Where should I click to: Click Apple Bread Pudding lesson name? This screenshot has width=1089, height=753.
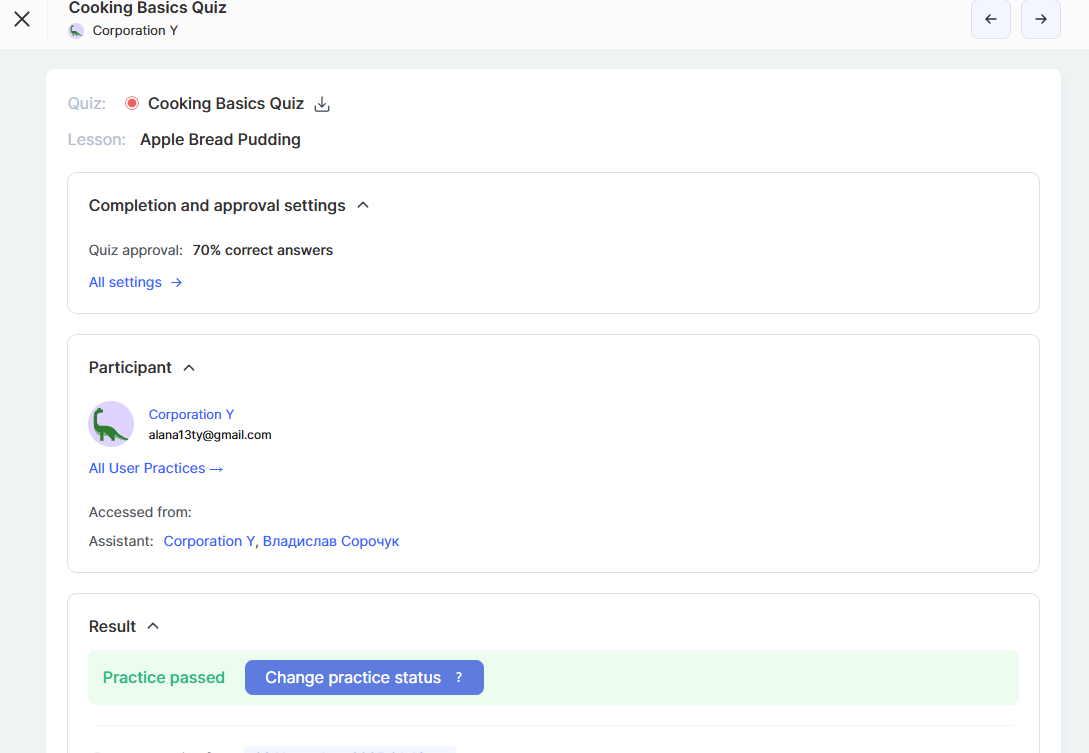(x=220, y=140)
